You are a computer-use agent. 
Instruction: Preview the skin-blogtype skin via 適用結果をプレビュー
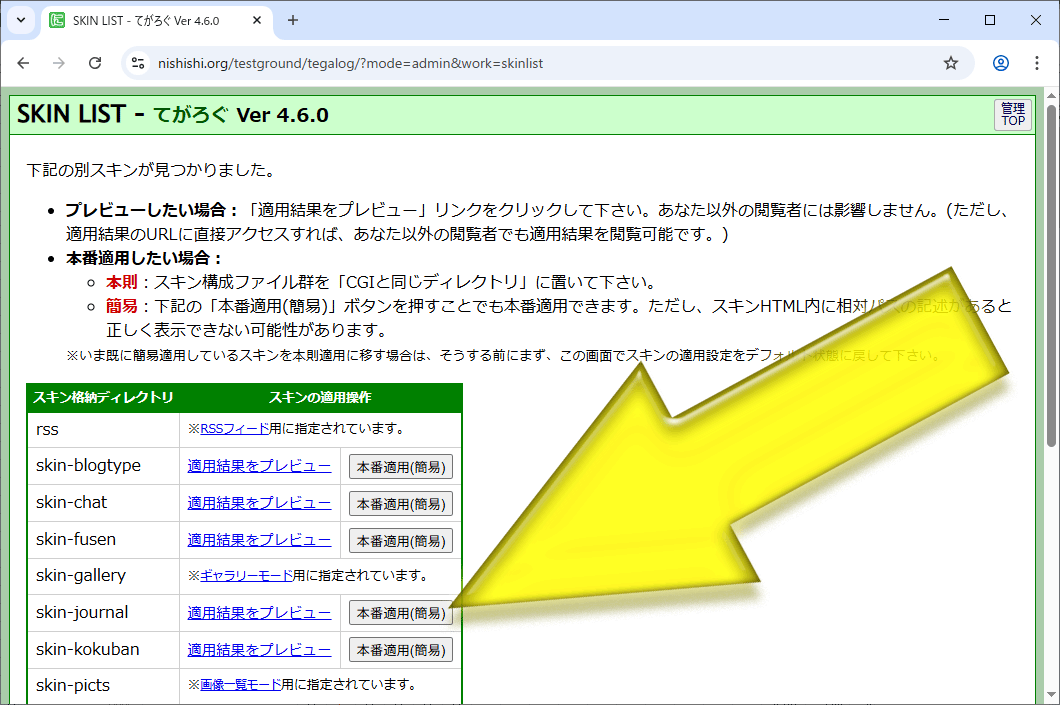260,466
